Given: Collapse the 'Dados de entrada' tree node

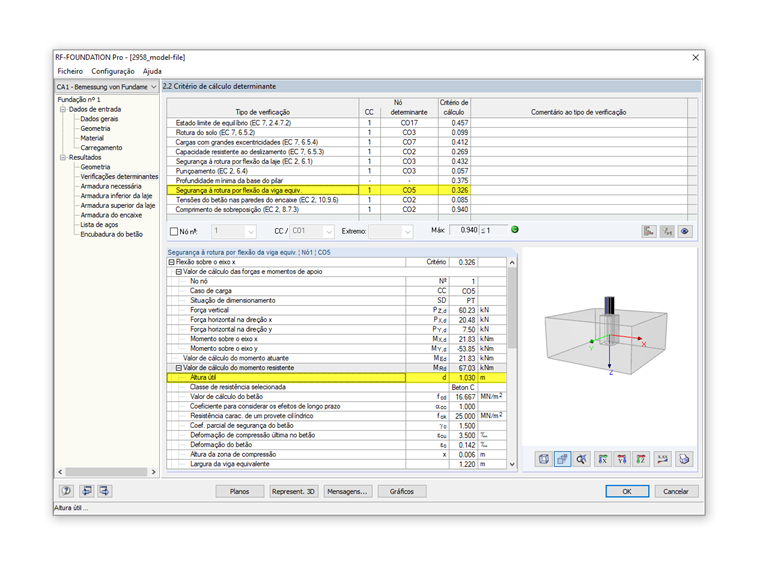Looking at the screenshot, I should pos(63,110).
